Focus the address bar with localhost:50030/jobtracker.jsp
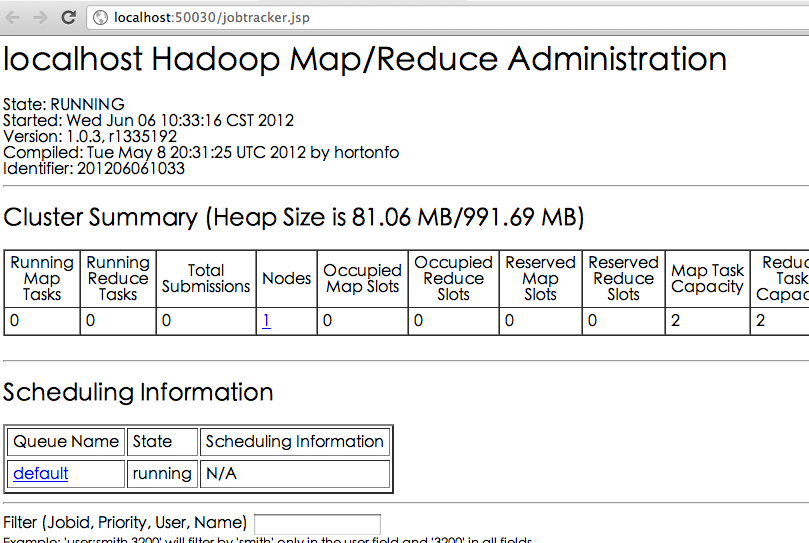Image resolution: width=809 pixels, height=543 pixels. 448,18
